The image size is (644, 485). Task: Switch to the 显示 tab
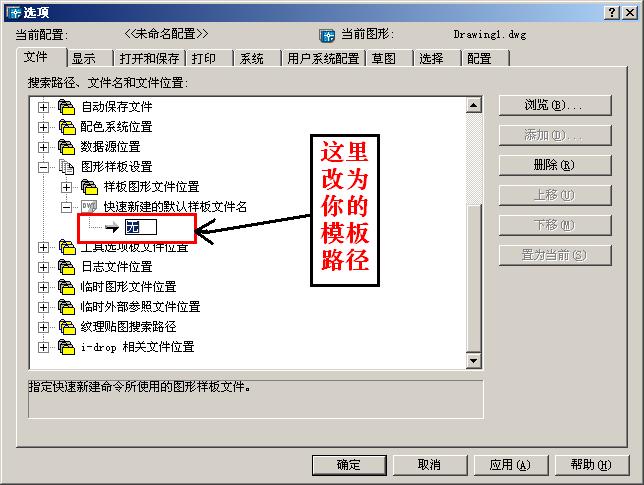tap(90, 58)
